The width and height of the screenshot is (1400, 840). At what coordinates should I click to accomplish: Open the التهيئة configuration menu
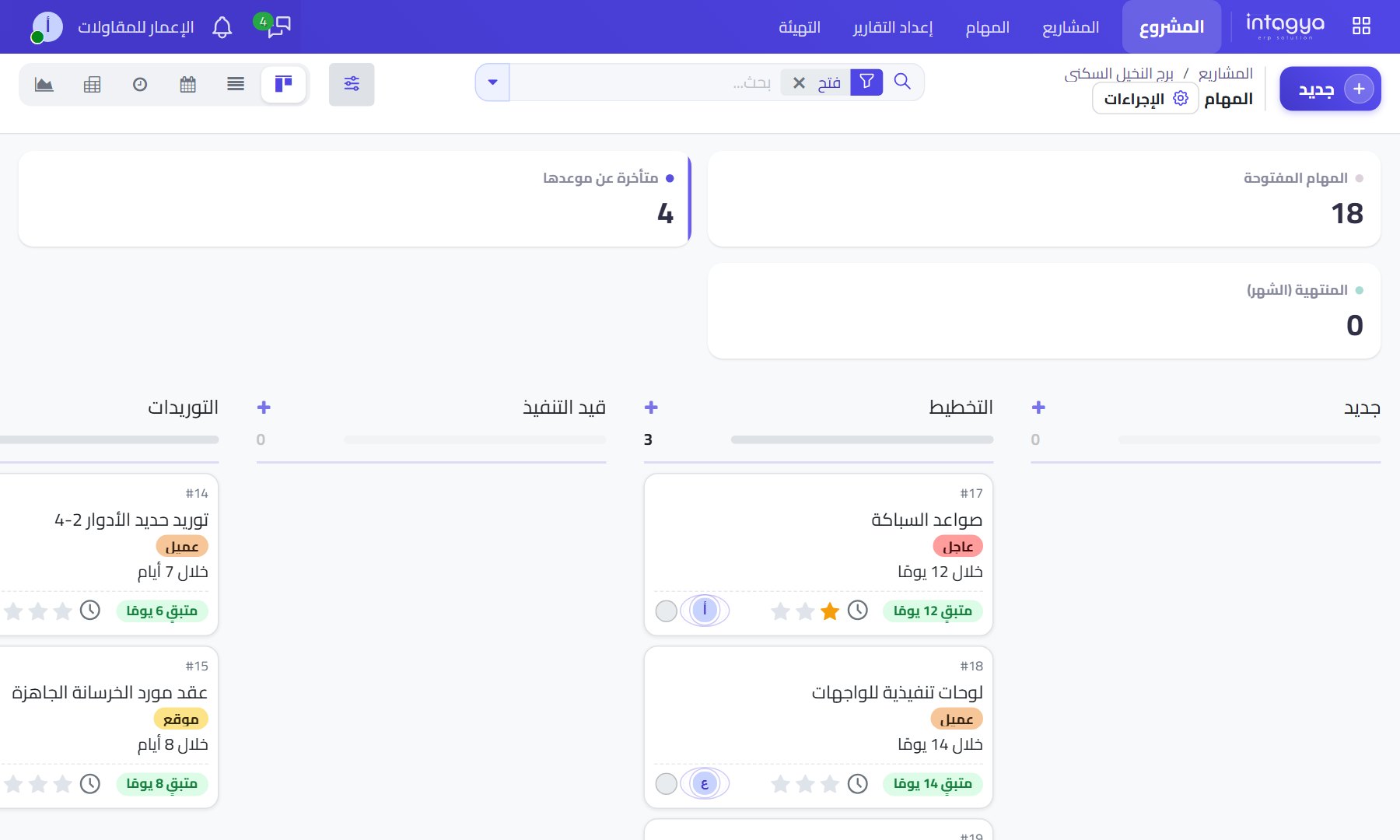[x=800, y=27]
